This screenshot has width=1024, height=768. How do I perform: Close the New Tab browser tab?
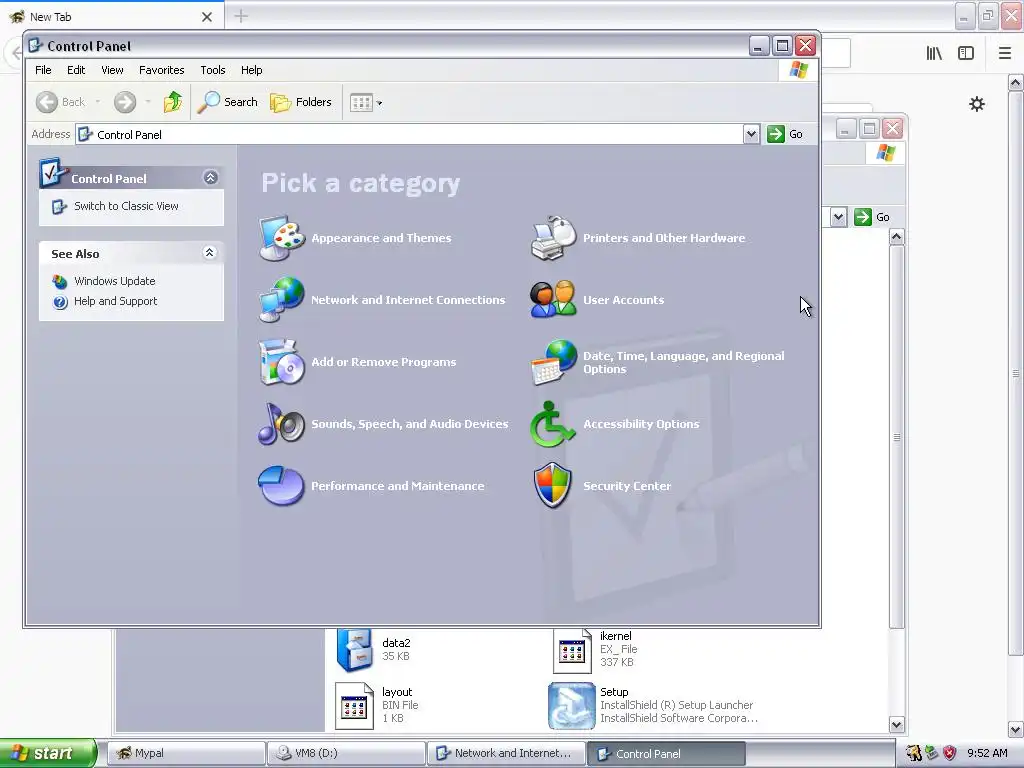coord(207,17)
